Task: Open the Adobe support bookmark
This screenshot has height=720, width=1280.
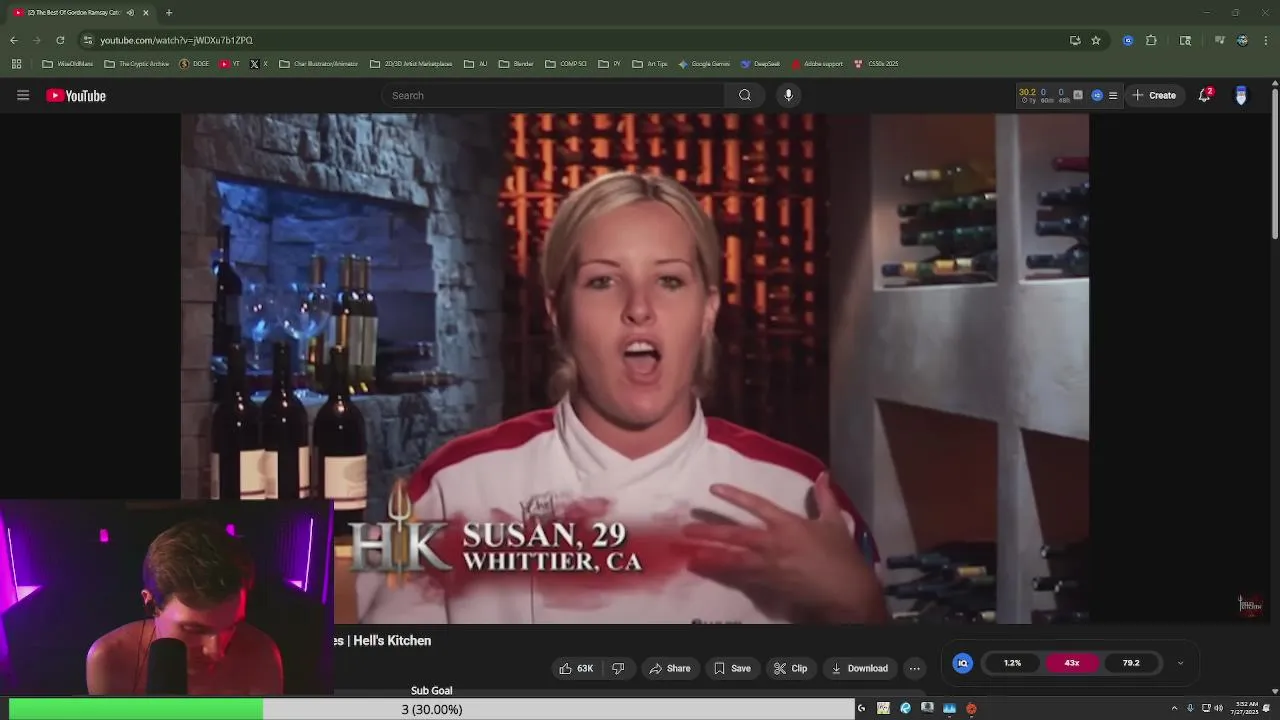Action: [x=817, y=64]
